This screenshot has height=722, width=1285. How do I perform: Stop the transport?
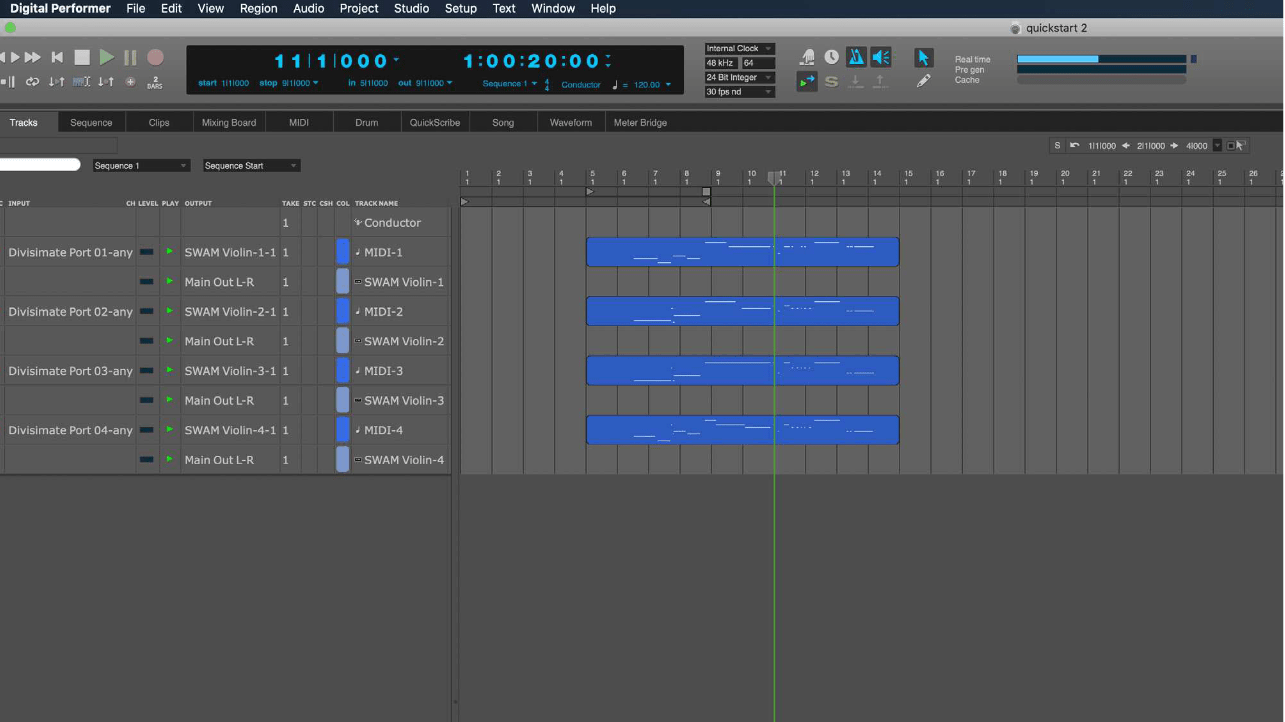(83, 58)
